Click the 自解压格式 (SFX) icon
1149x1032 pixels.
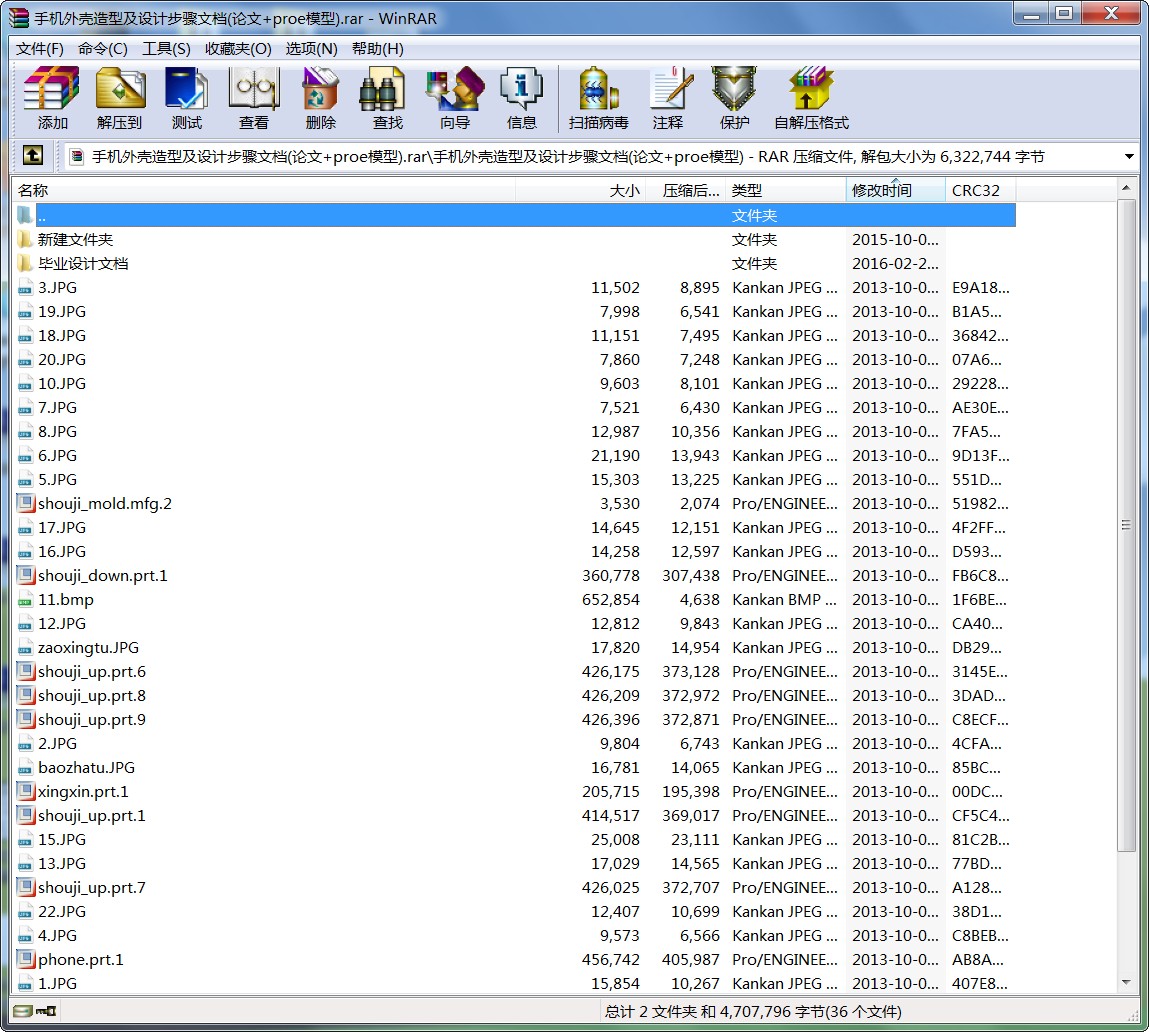[810, 97]
